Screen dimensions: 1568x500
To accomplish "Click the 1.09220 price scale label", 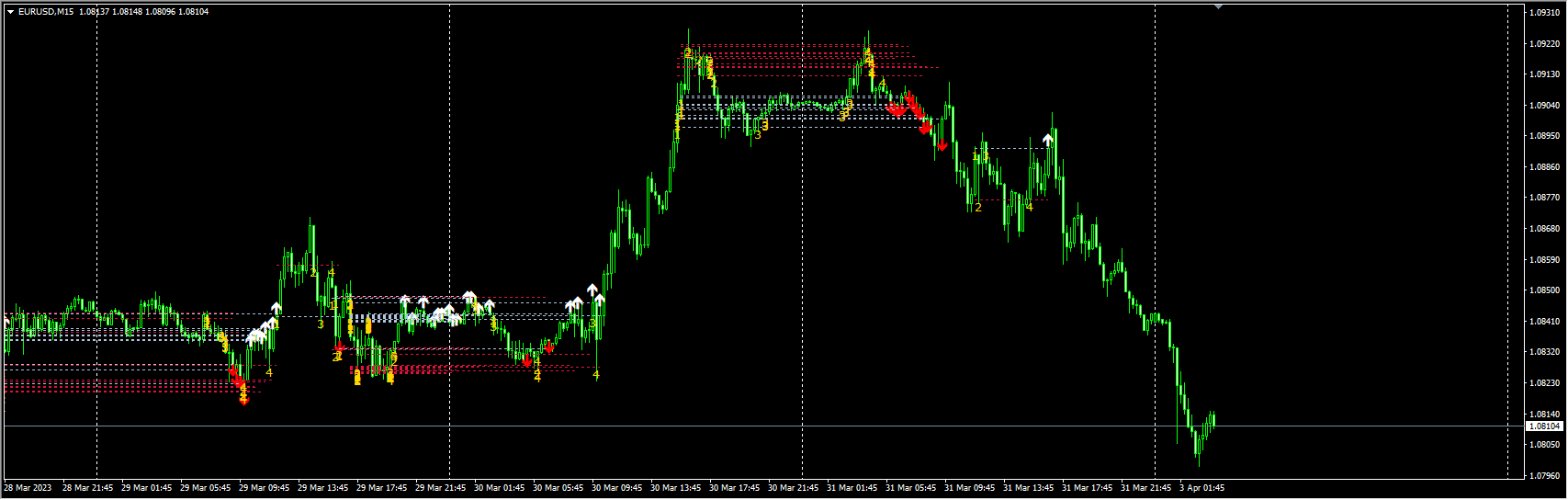I will point(1545,43).
